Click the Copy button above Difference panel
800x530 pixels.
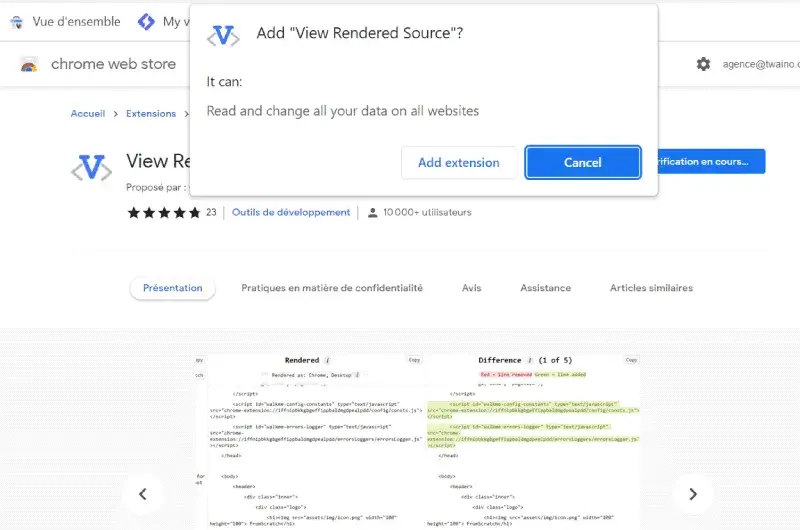coord(631,360)
